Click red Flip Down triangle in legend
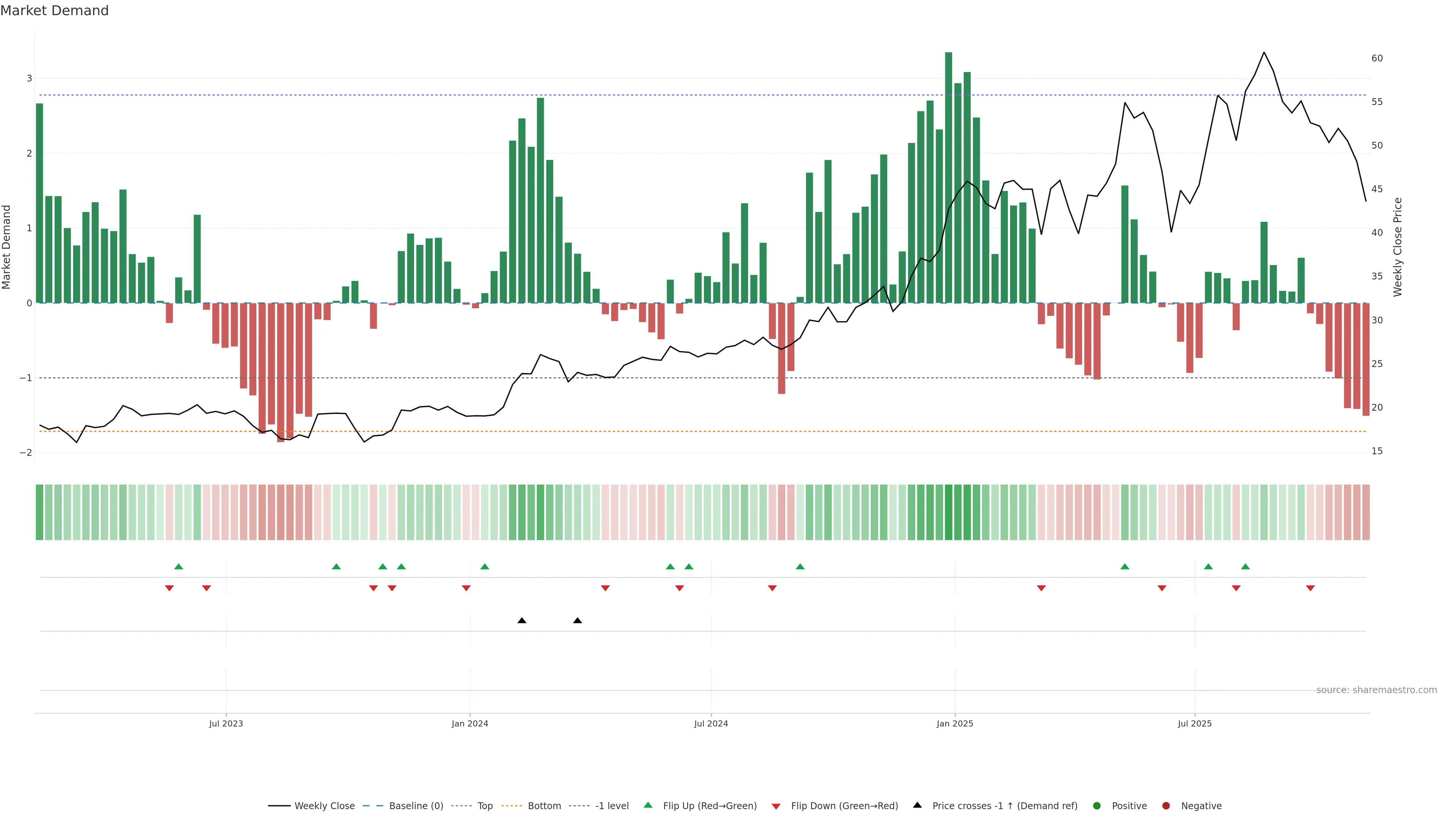 776,806
